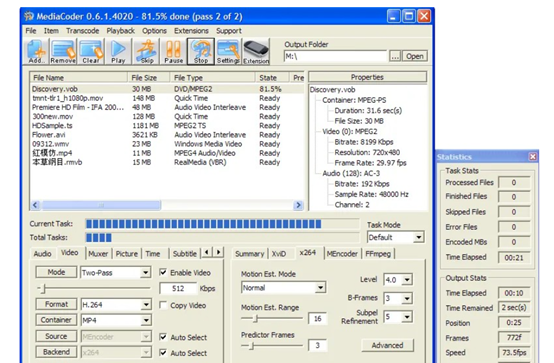Check the Copy Video checkbox
554x363 pixels.
(163, 305)
